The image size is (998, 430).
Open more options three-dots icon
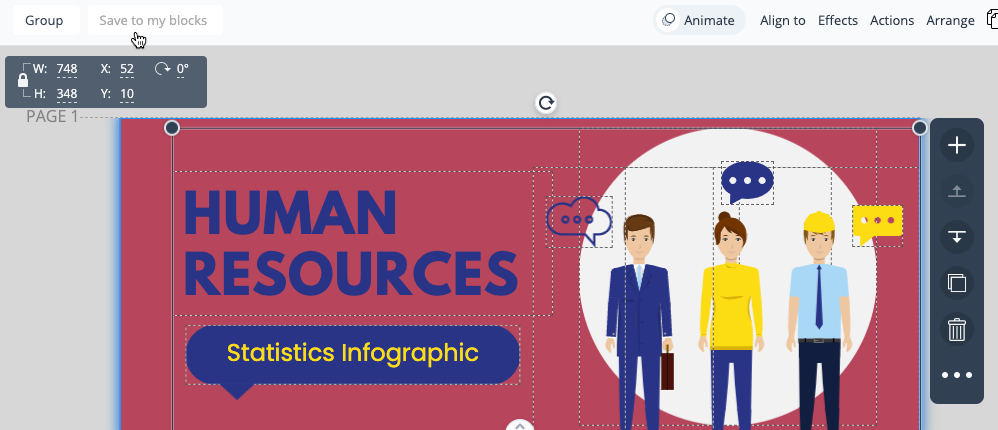pyautogui.click(x=957, y=375)
